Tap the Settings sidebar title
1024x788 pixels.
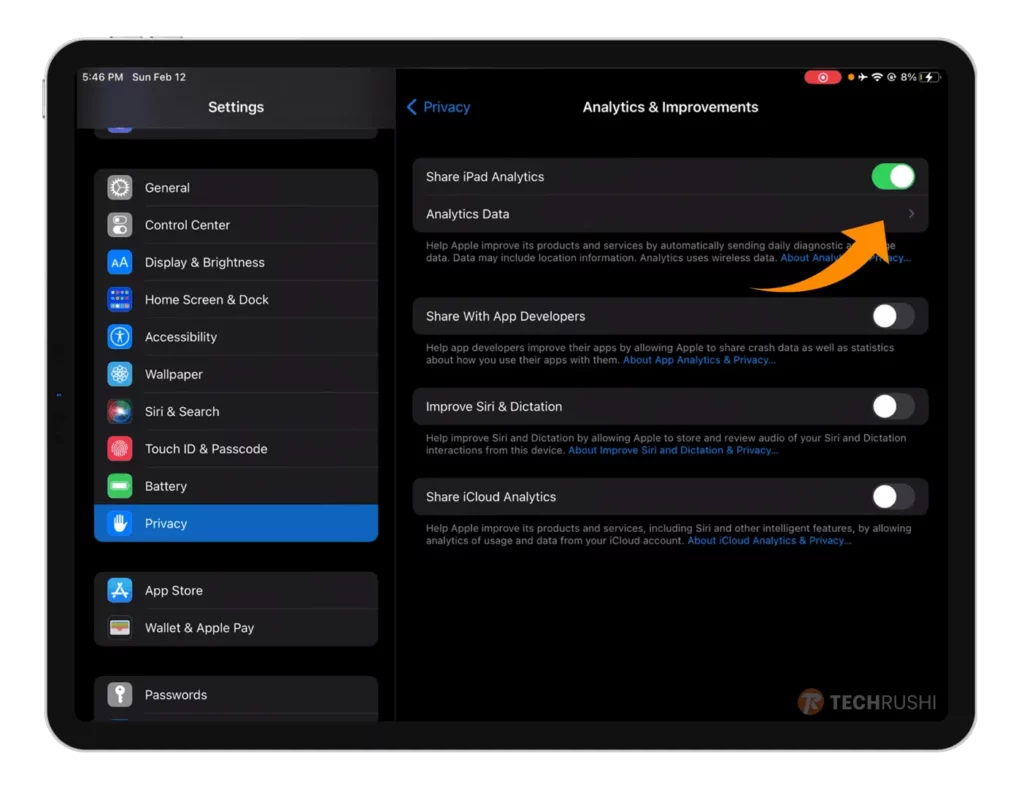click(236, 107)
